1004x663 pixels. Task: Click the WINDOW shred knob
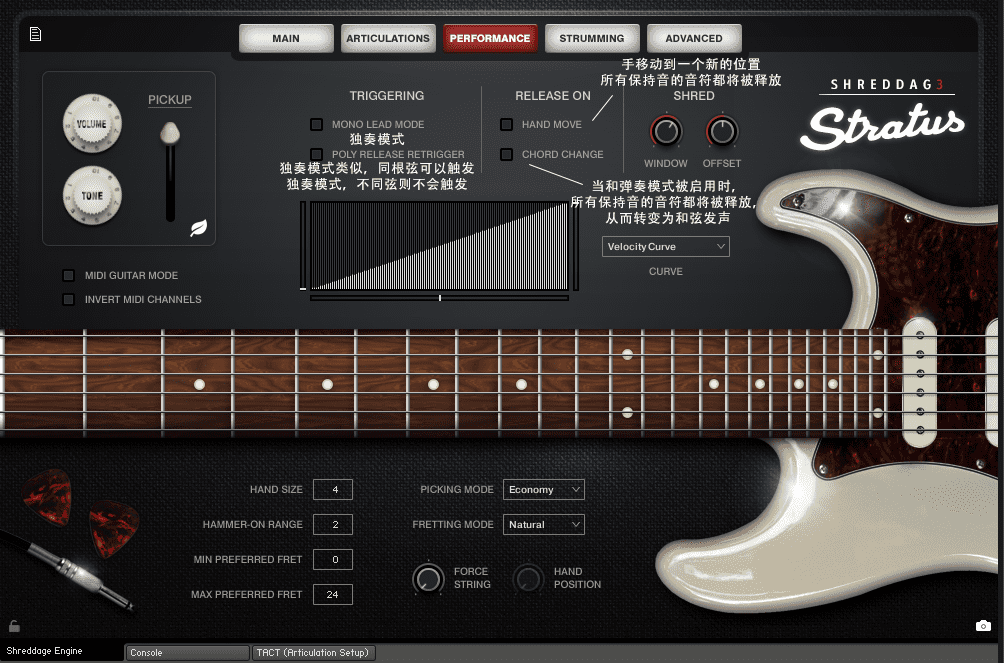point(666,132)
